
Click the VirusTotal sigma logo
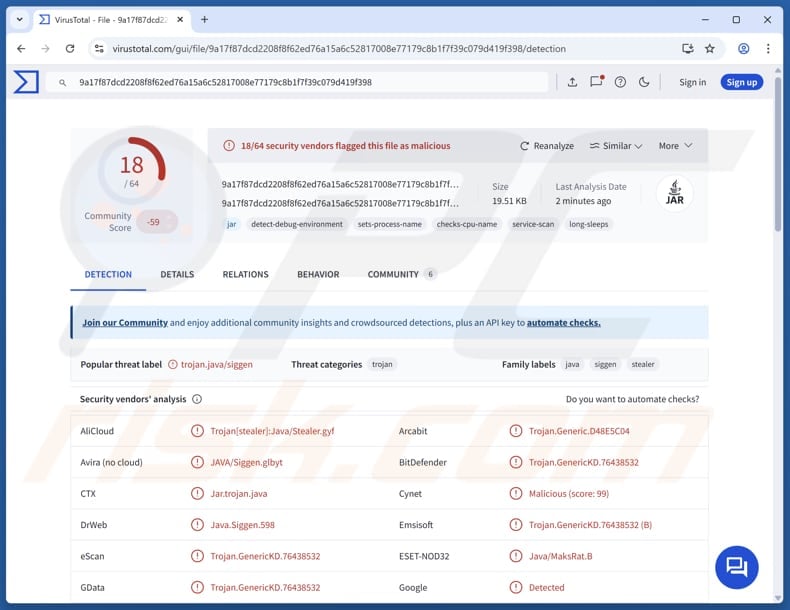(x=26, y=82)
